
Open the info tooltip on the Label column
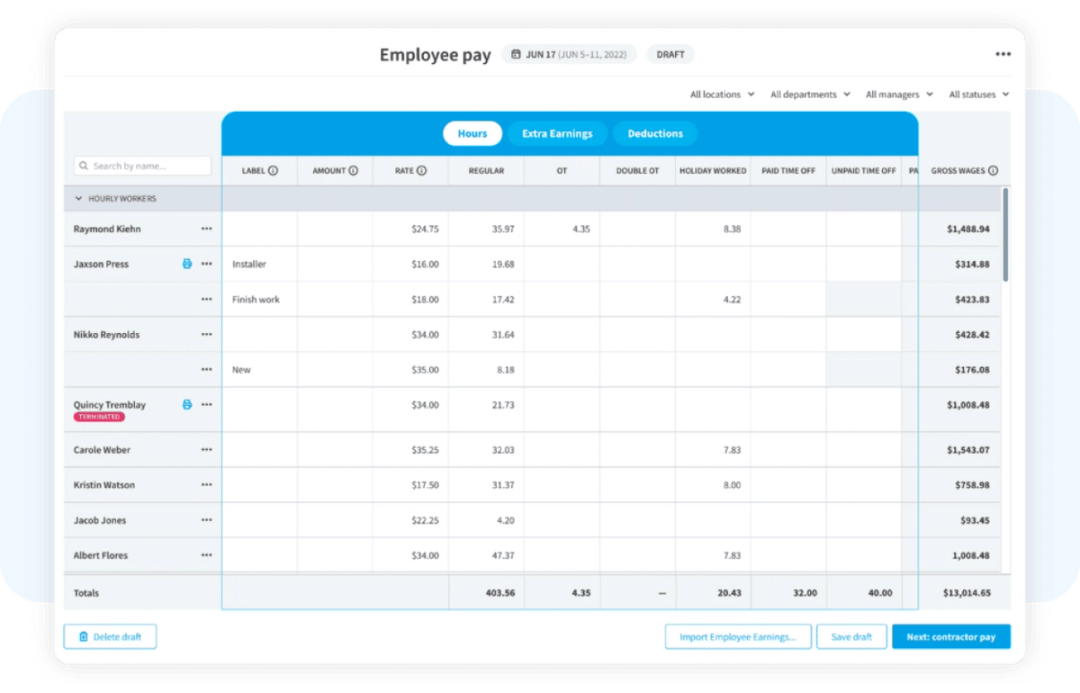[275, 170]
